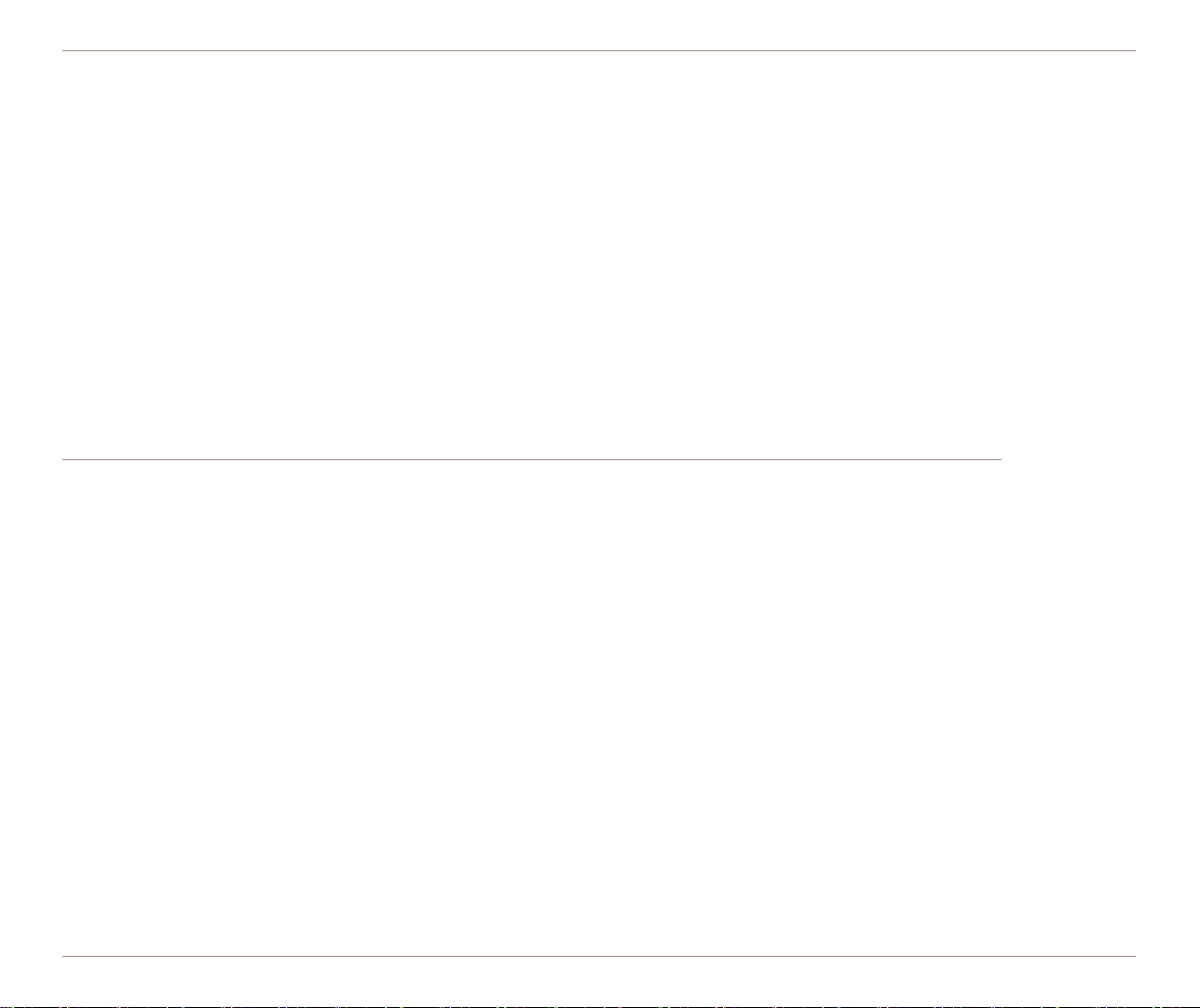Click the white margin below the bottom rule

tap(599, 979)
